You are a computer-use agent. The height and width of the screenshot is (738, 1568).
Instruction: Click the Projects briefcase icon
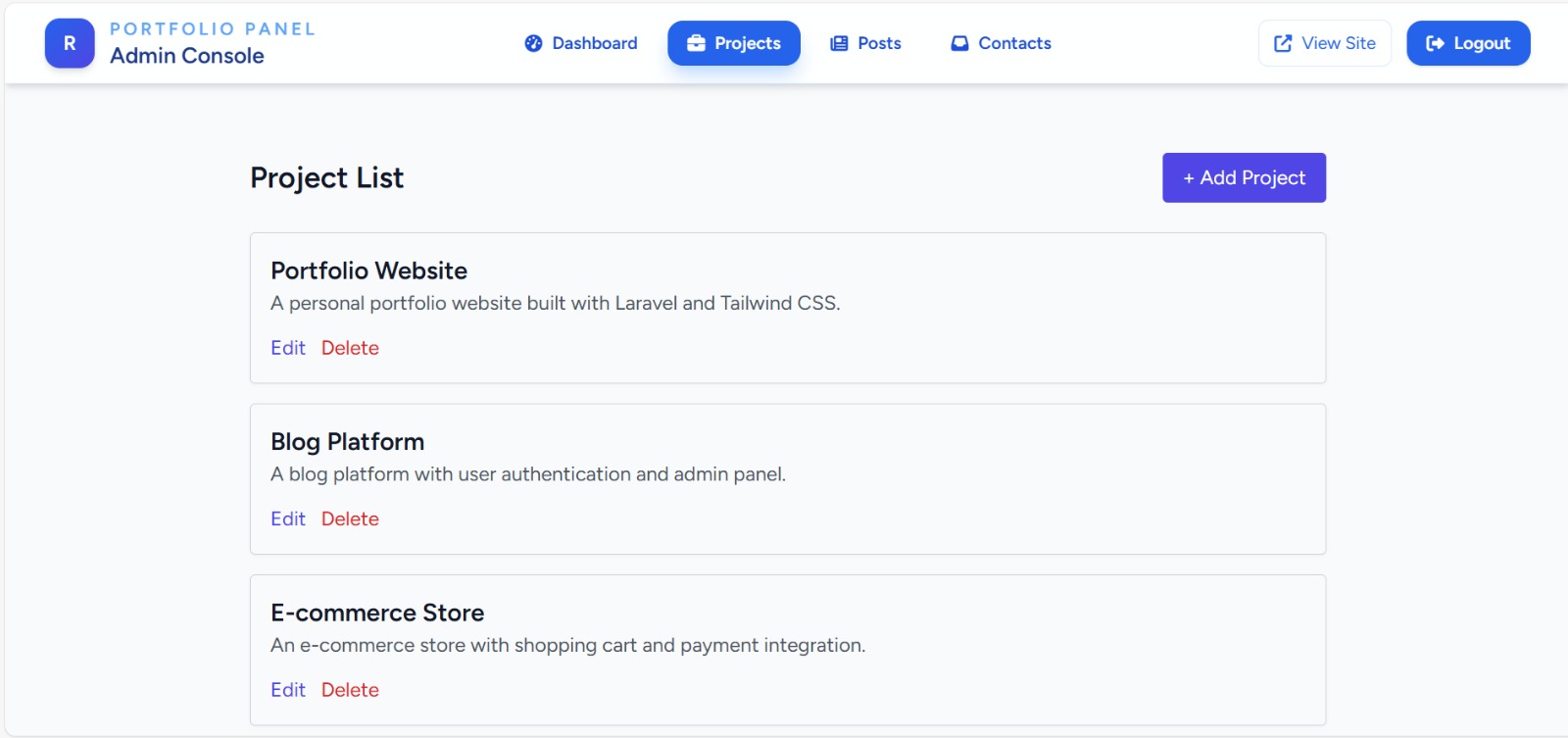(x=696, y=43)
